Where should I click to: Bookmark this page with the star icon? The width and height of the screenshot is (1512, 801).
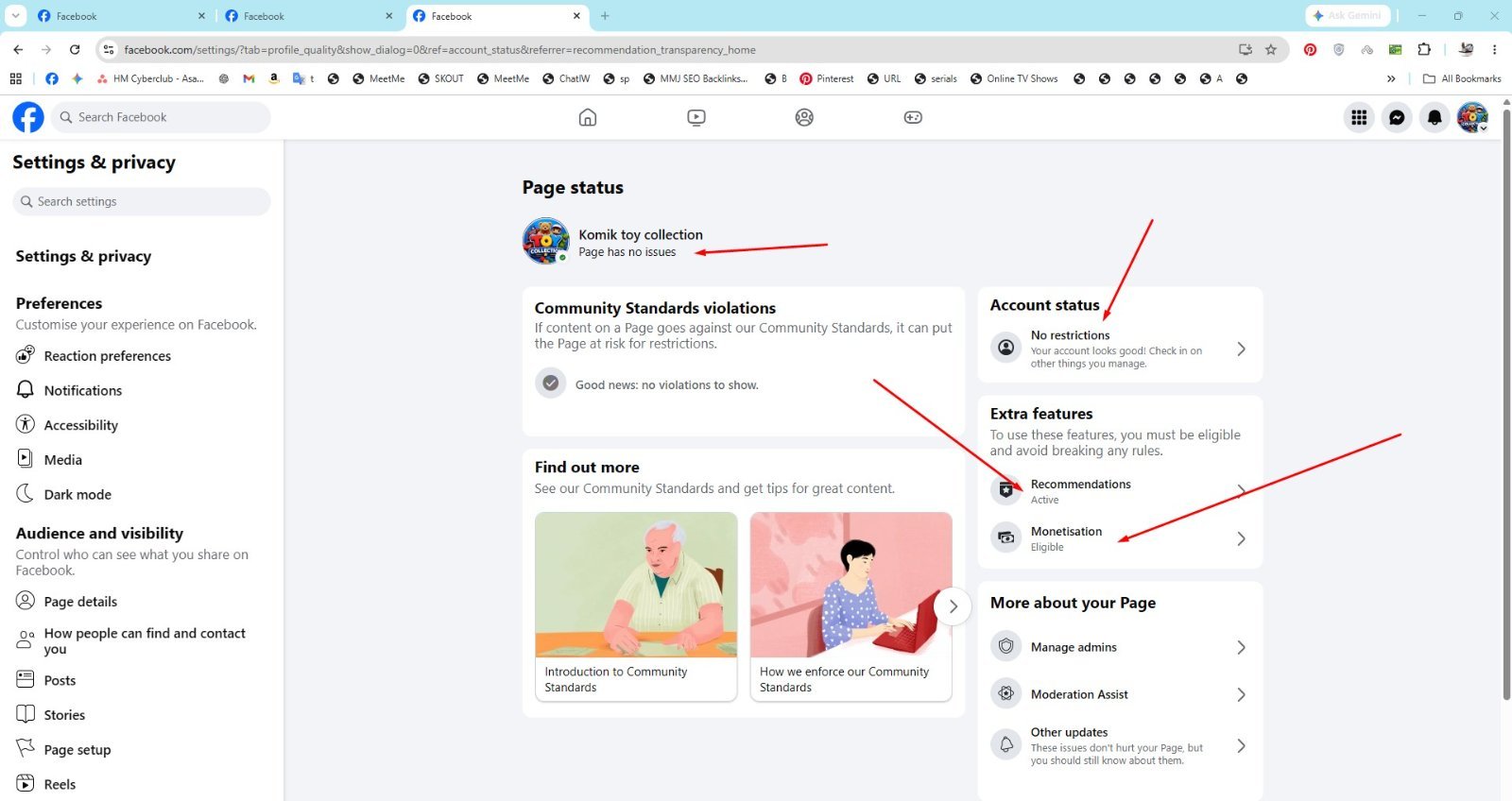point(1271,49)
